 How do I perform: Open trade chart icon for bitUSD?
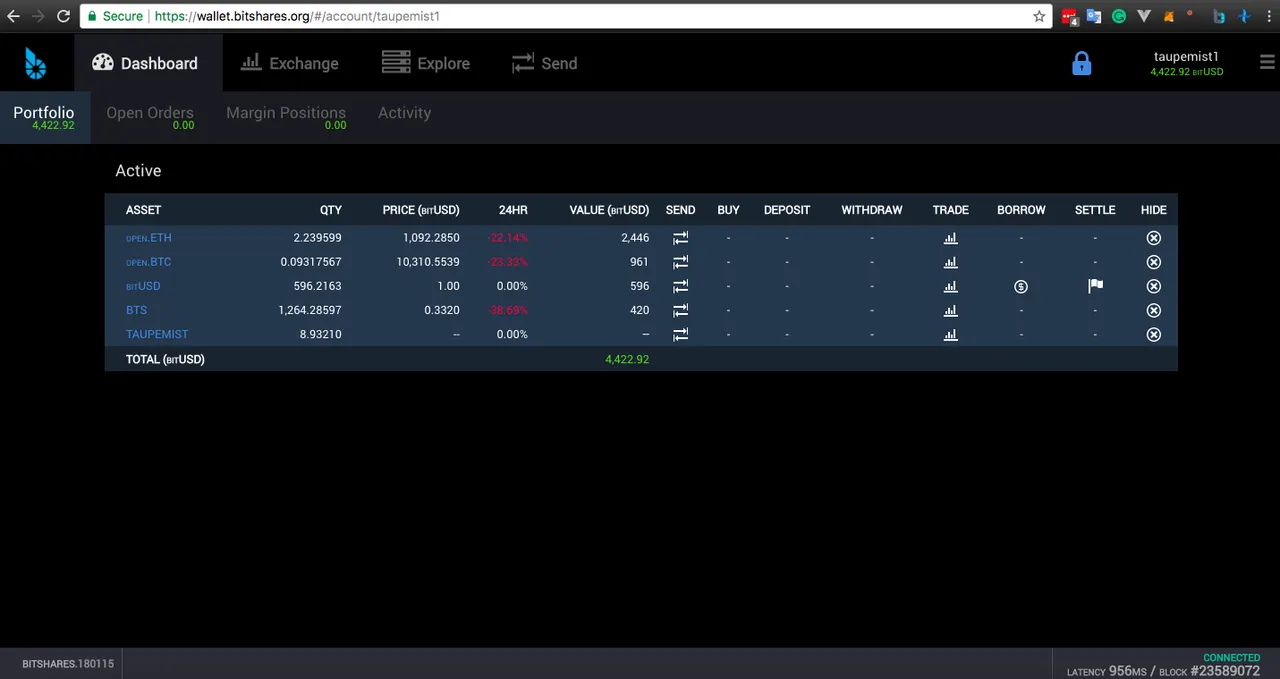950,286
